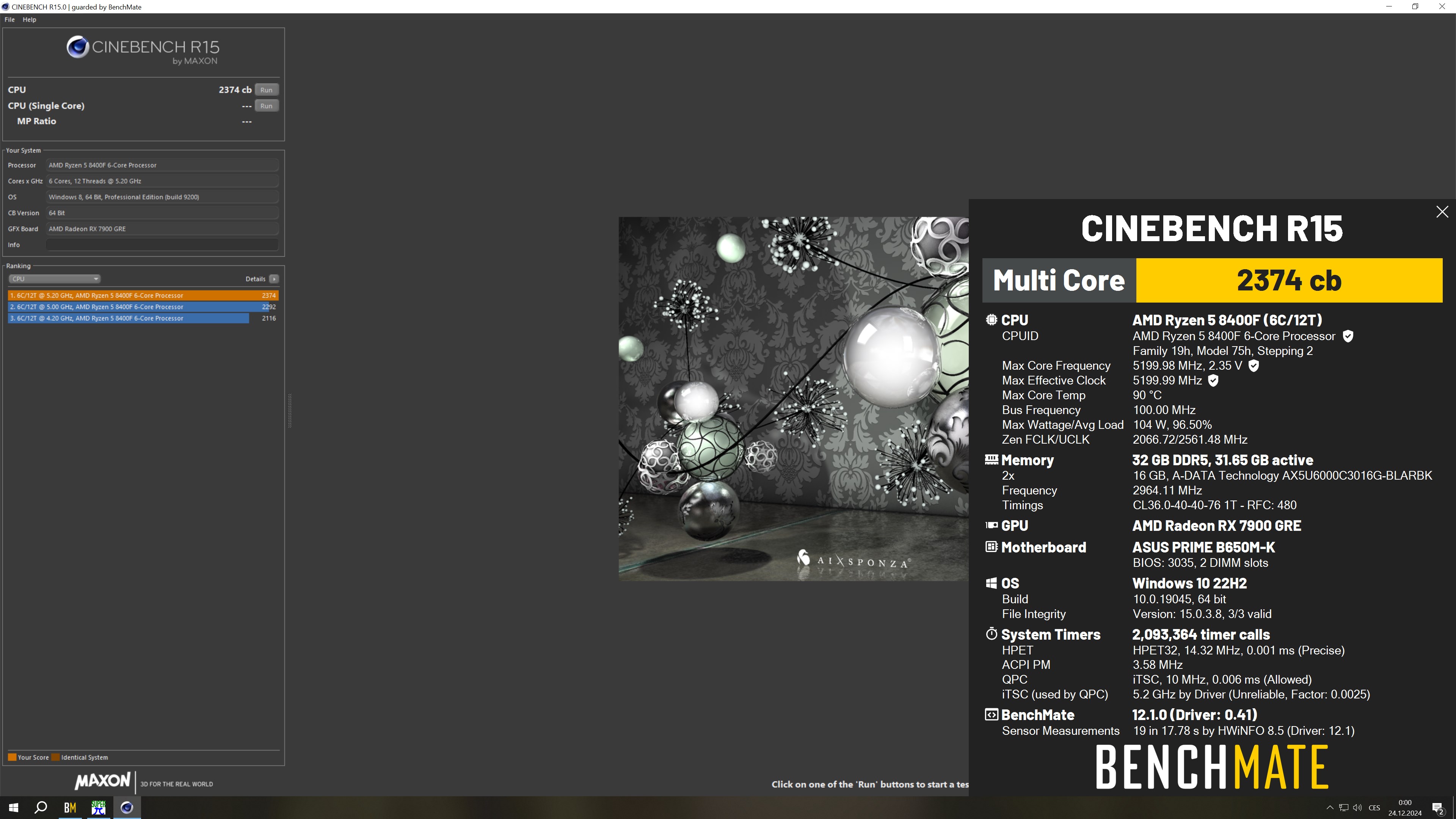This screenshot has height=819, width=1456.
Task: Click the Windows OS icon in BenchMate panel
Action: [992, 583]
